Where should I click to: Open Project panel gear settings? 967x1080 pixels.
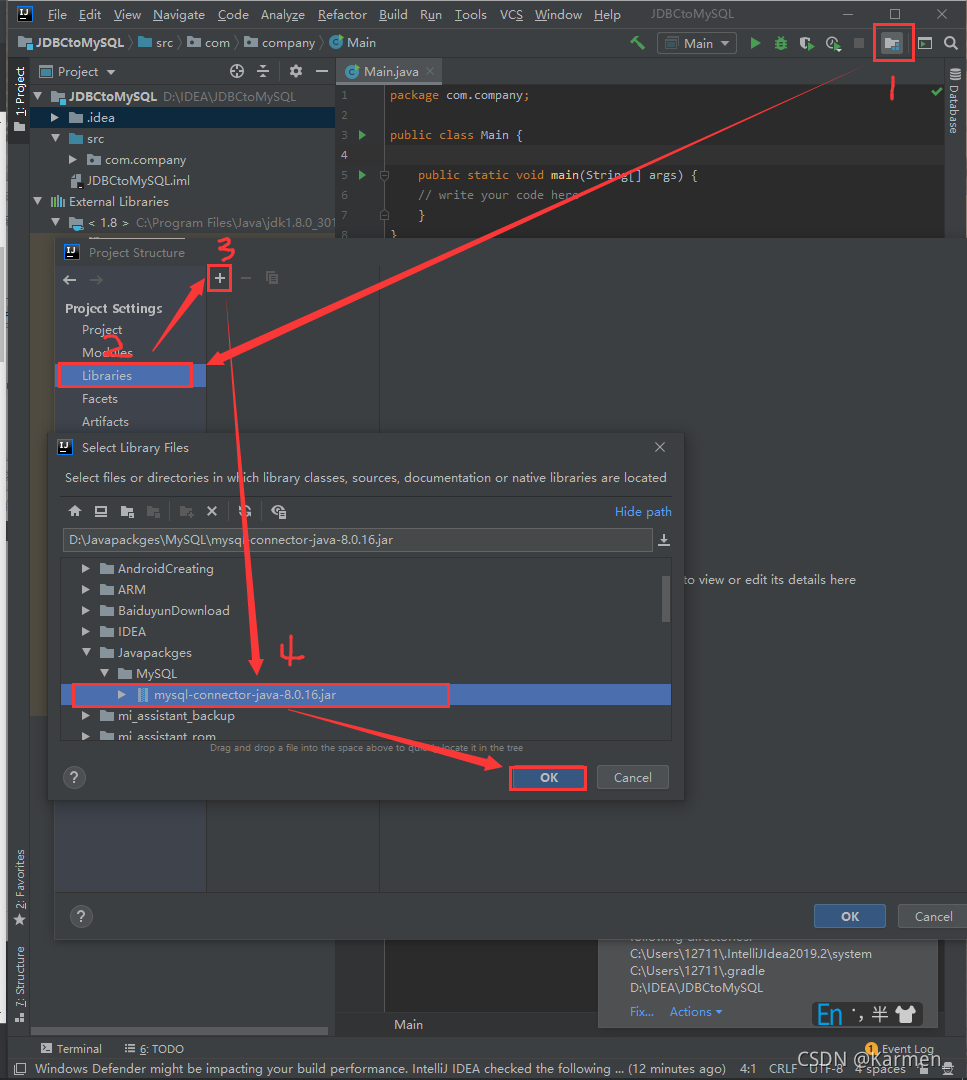[x=295, y=71]
